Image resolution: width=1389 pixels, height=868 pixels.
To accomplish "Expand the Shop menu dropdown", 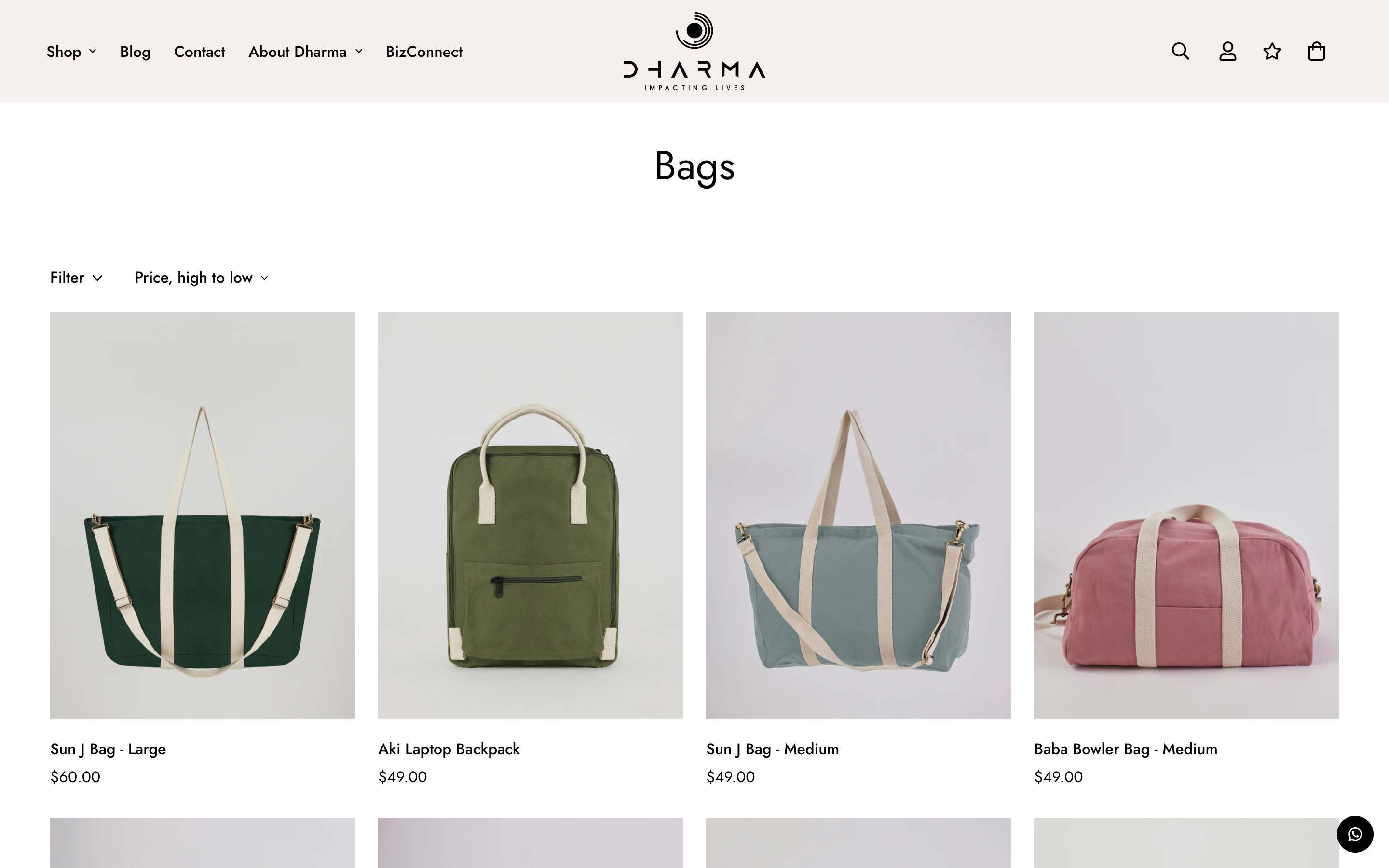I will tap(71, 52).
